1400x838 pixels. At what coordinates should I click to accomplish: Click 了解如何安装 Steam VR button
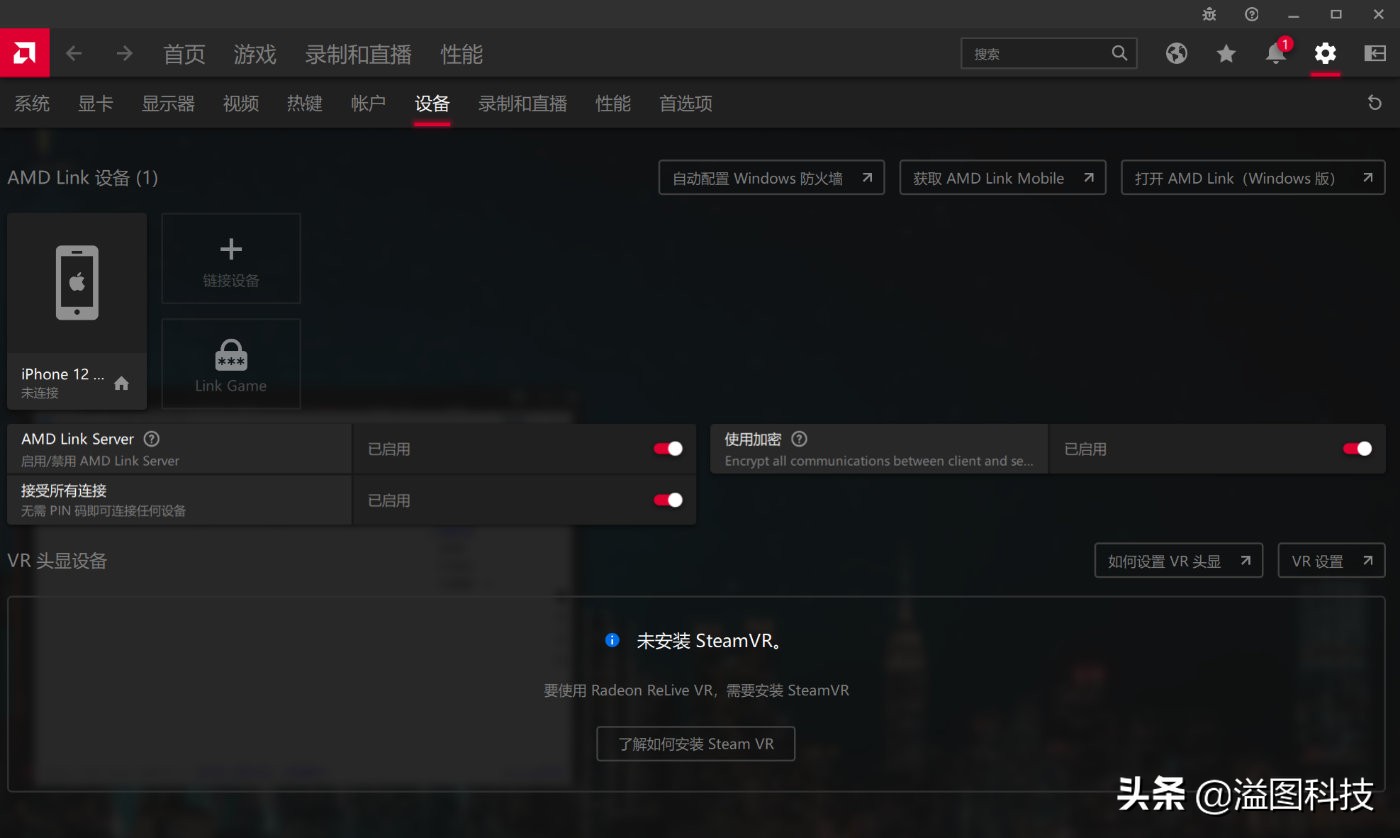point(695,743)
